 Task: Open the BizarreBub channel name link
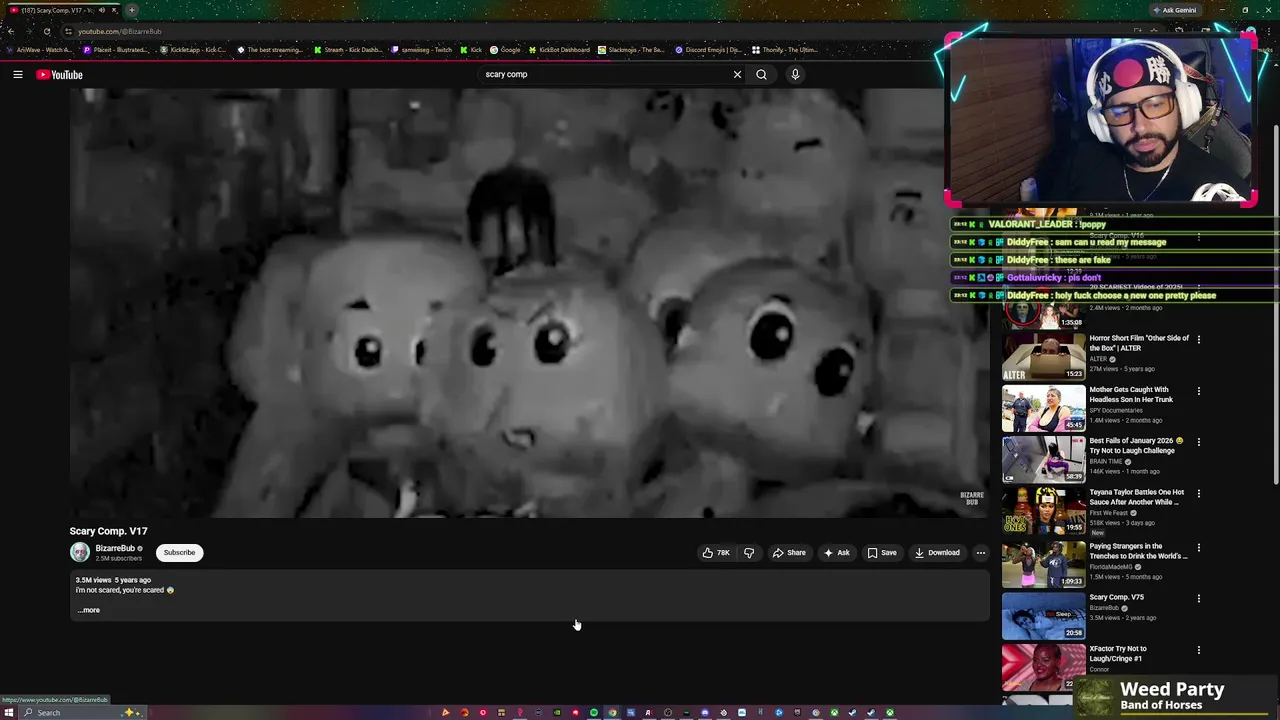(115, 548)
